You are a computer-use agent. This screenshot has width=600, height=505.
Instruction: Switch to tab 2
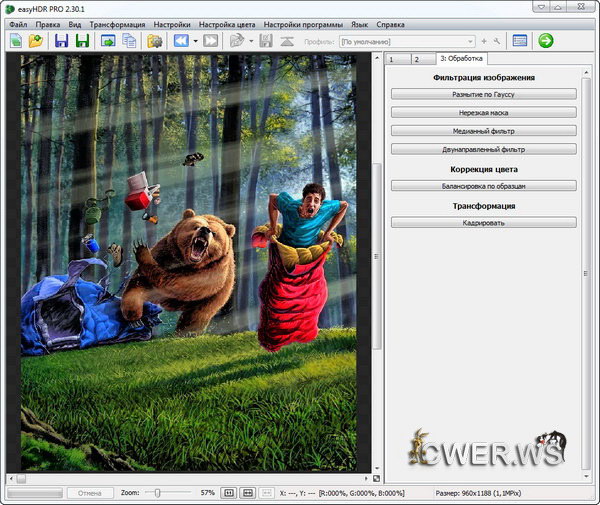[417, 60]
